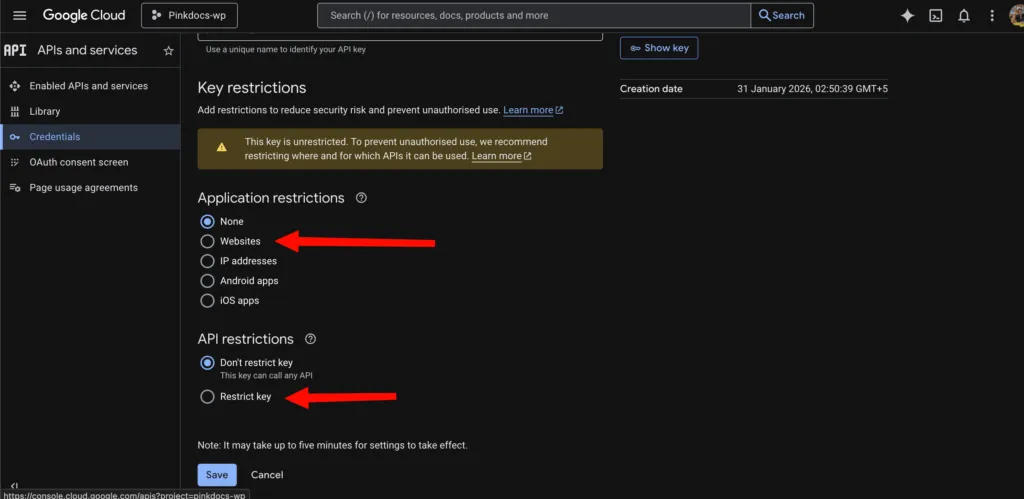Select the Websites radio option

[x=207, y=241]
